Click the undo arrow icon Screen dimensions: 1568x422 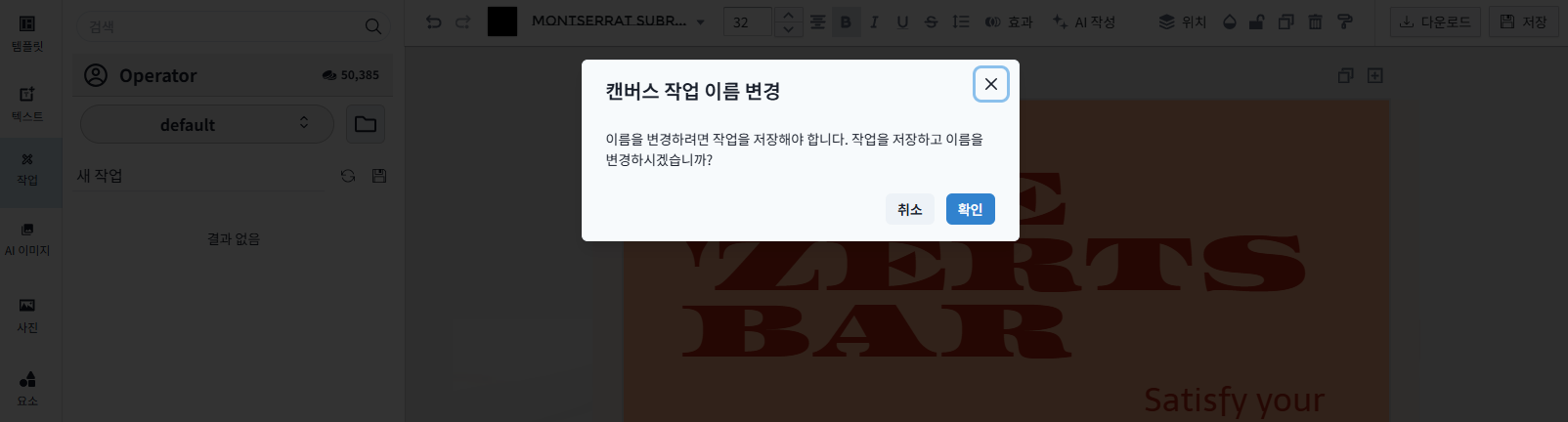click(434, 21)
